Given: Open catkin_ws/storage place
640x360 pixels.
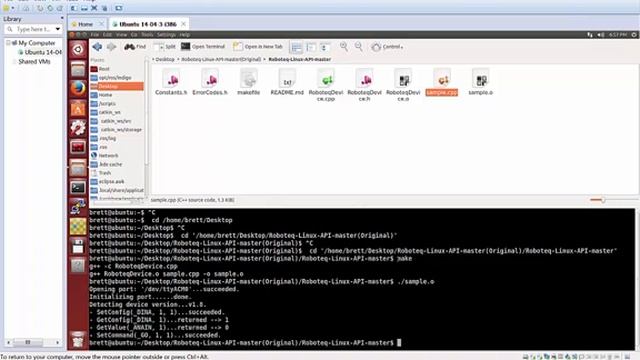Looking at the screenshot, I should (117, 129).
